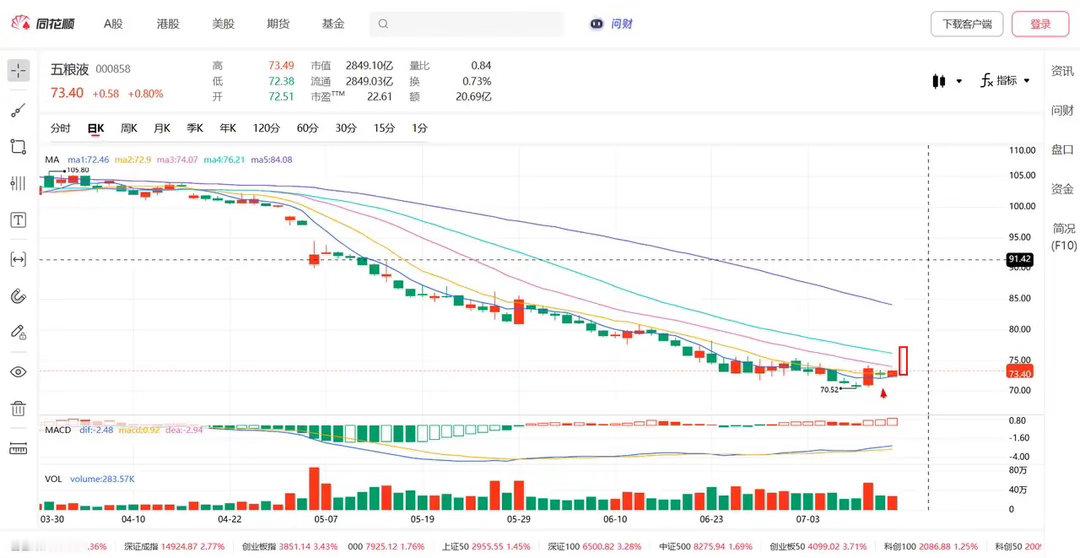This screenshot has width=1080, height=558.
Task: Click the 登录 login button
Action: coord(1040,24)
